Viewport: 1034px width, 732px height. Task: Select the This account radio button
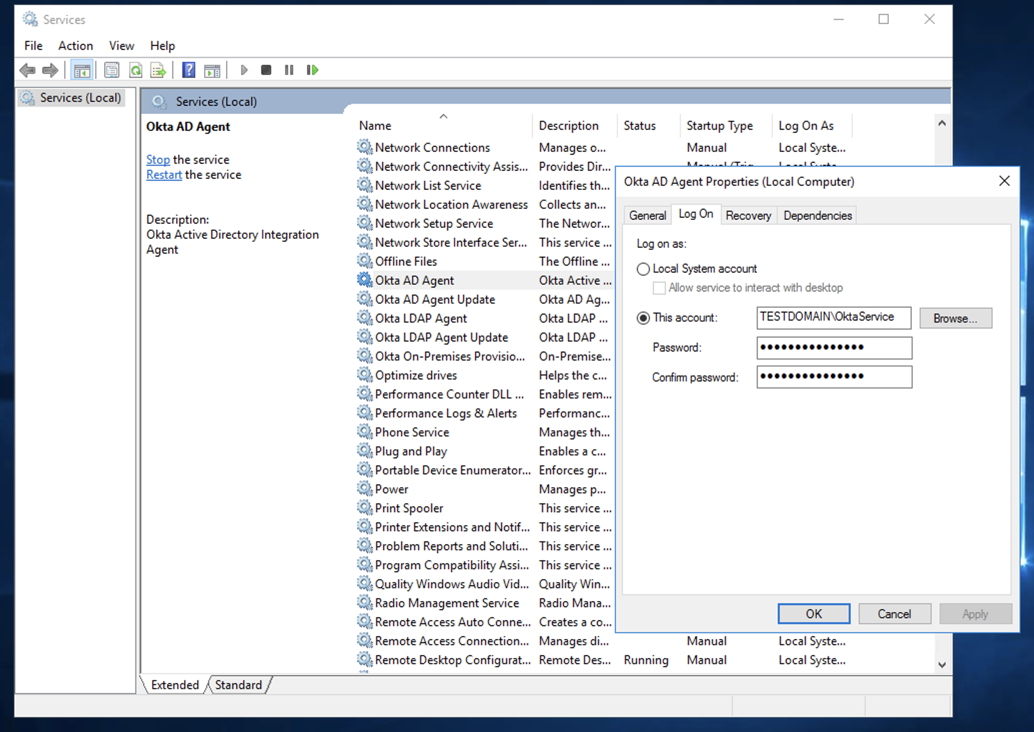coord(644,318)
